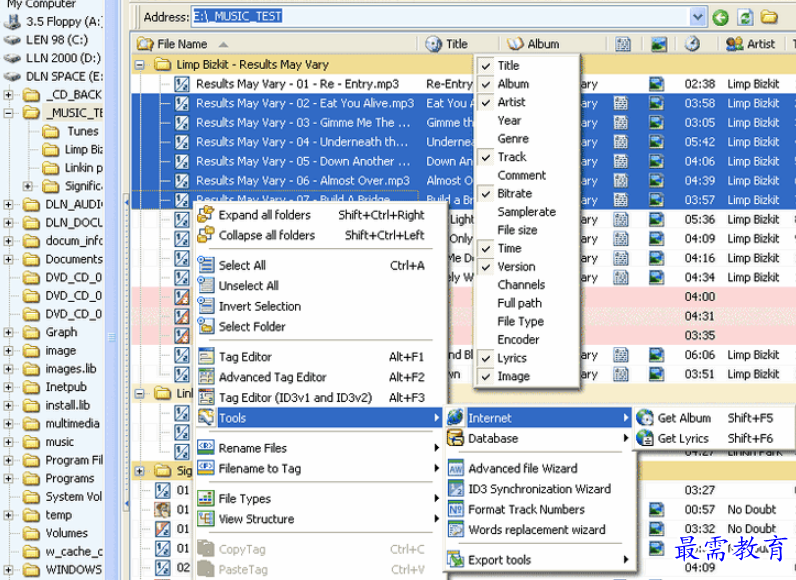
Task: Select Collapse all folders menu entry
Action: [x=319, y=235]
